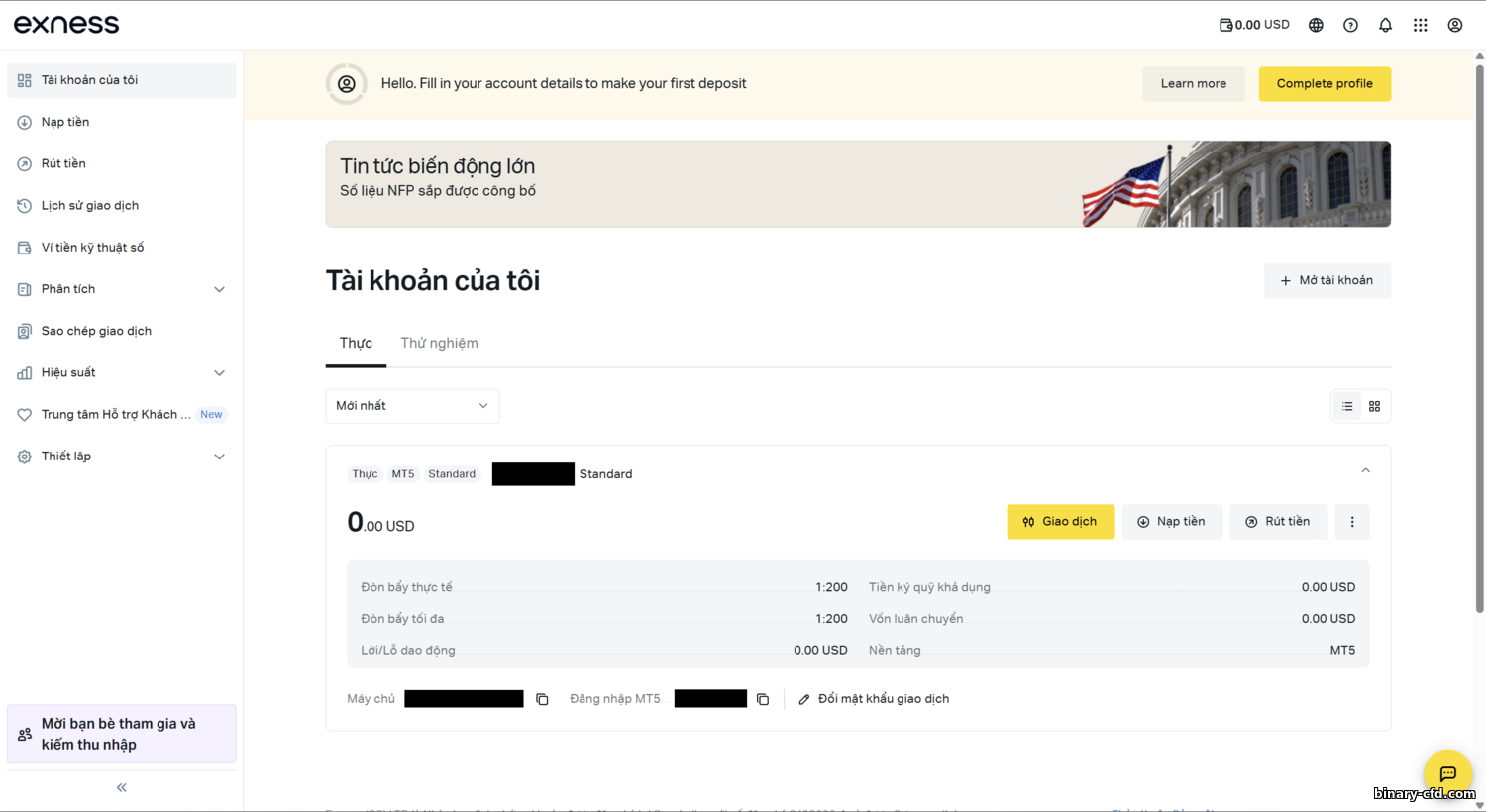
Task: Collapse the Standard account card chevron
Action: tap(1365, 471)
